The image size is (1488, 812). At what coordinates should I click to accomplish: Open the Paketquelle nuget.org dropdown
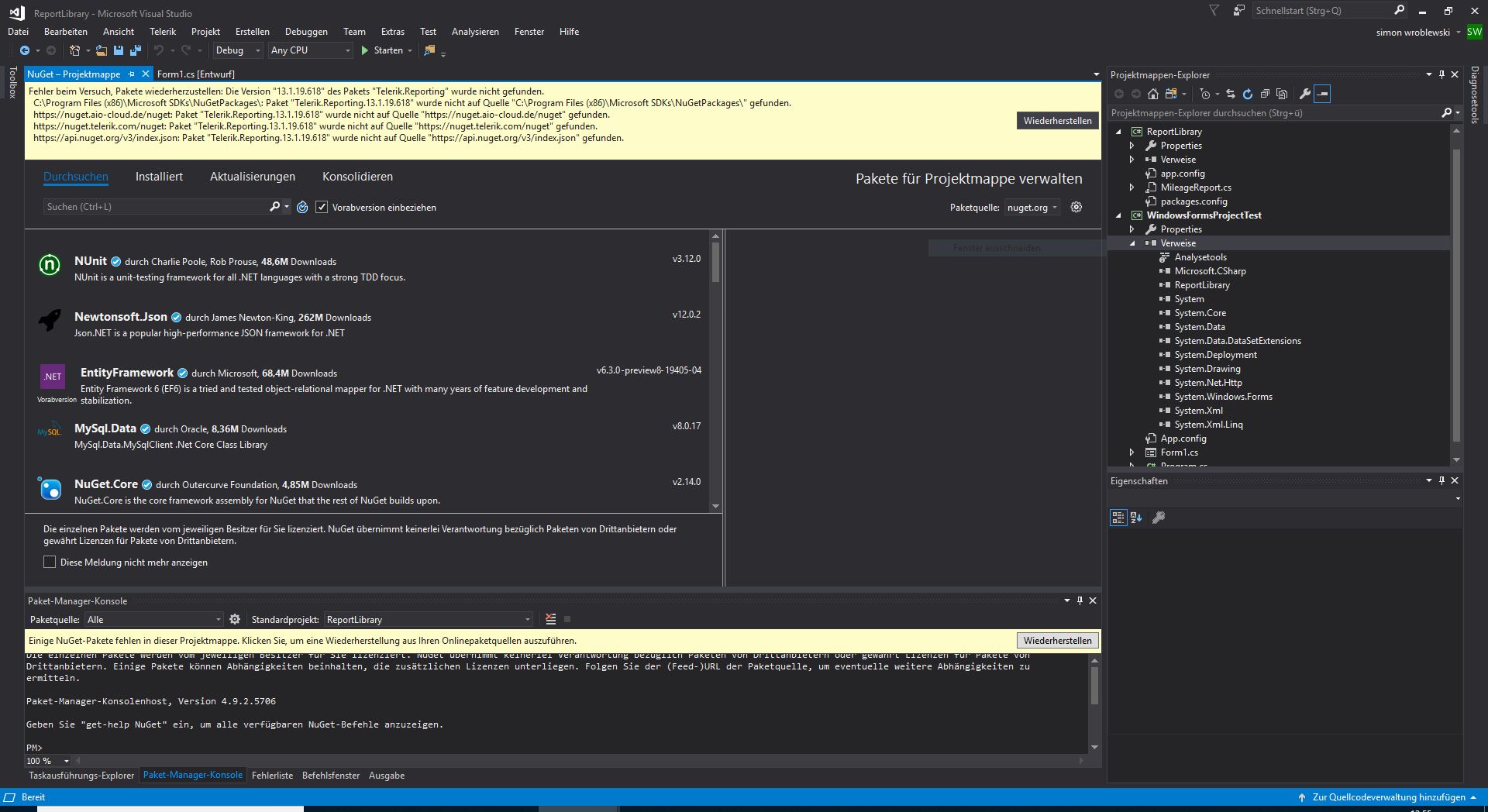pyautogui.click(x=1032, y=207)
